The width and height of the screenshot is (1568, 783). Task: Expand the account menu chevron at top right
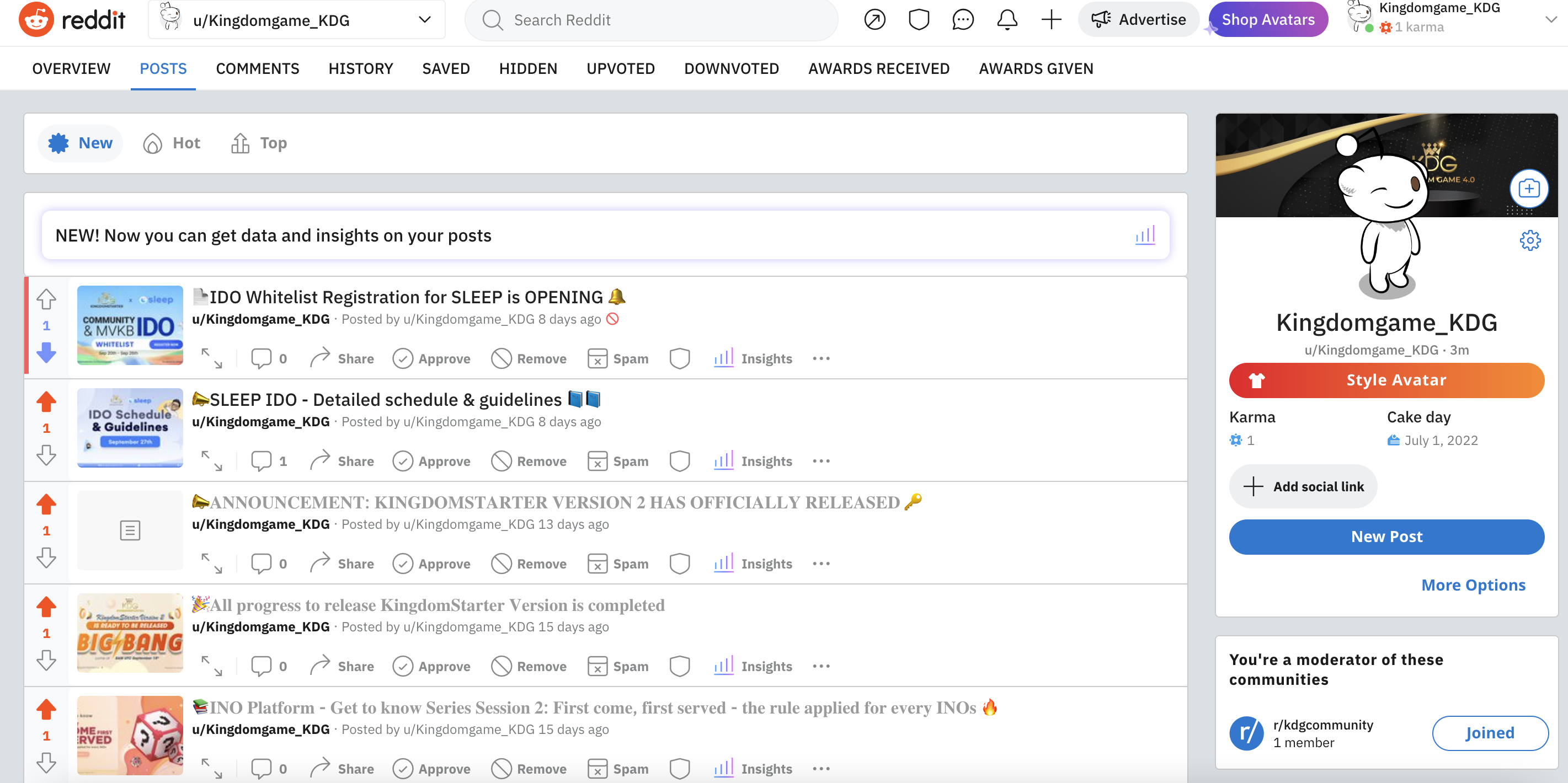click(1551, 19)
